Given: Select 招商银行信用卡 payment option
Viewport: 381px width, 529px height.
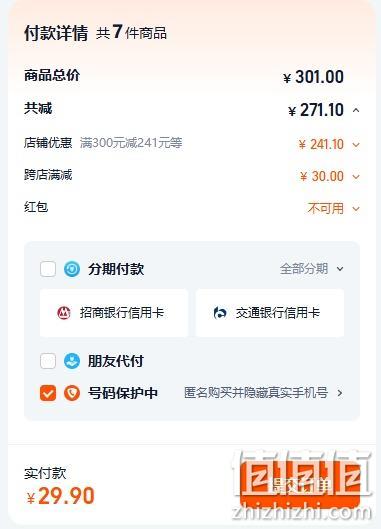Looking at the screenshot, I should (114, 313).
